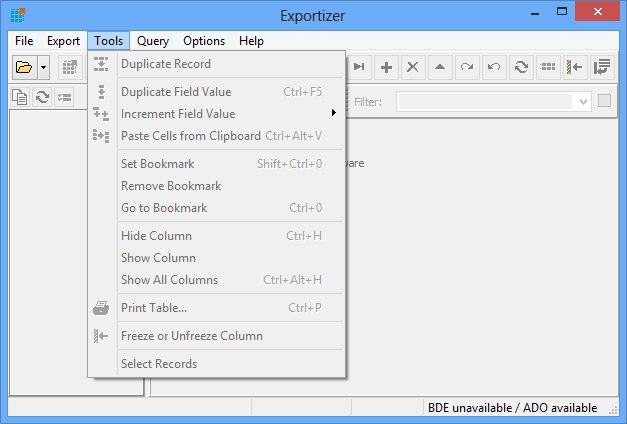Screen dimensions: 627x424
Task: Select Hide Column menu entry
Action: pos(216,236)
